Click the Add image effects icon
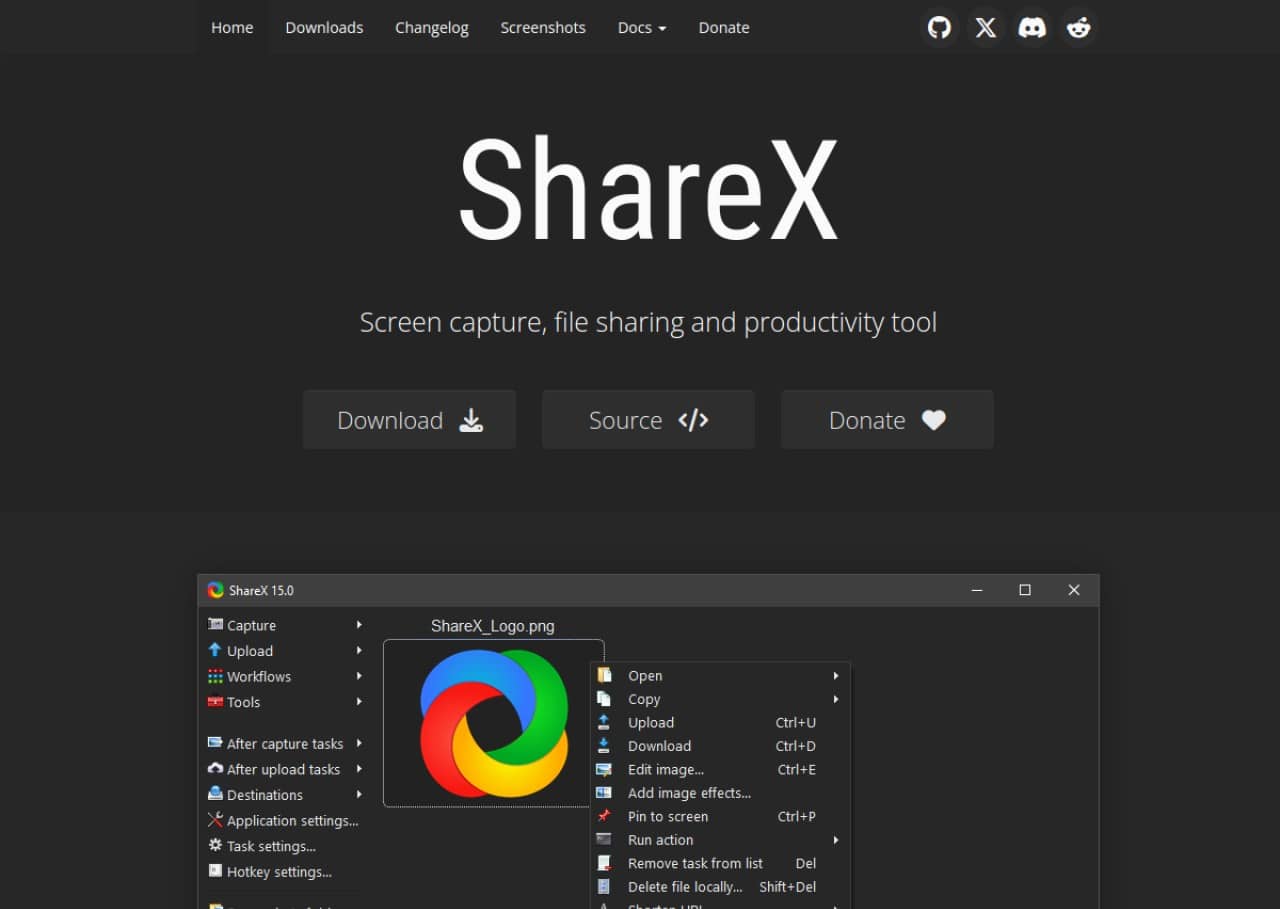Viewport: 1280px width, 909px height. point(604,792)
